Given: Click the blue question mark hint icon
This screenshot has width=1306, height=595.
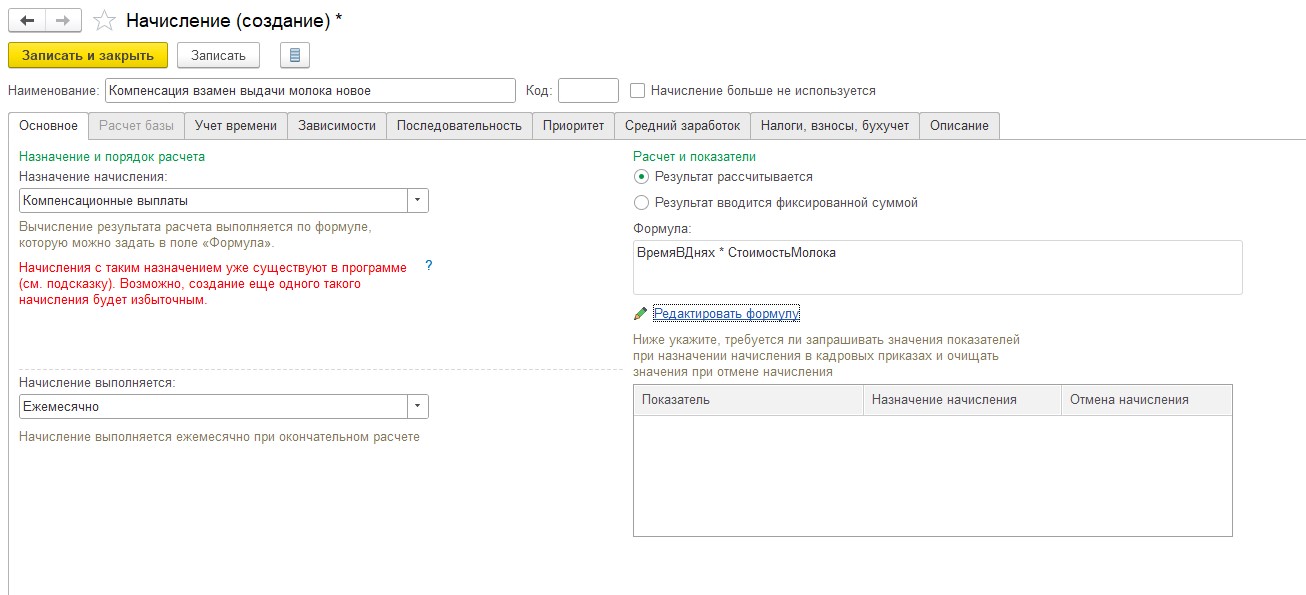Looking at the screenshot, I should pyautogui.click(x=429, y=266).
